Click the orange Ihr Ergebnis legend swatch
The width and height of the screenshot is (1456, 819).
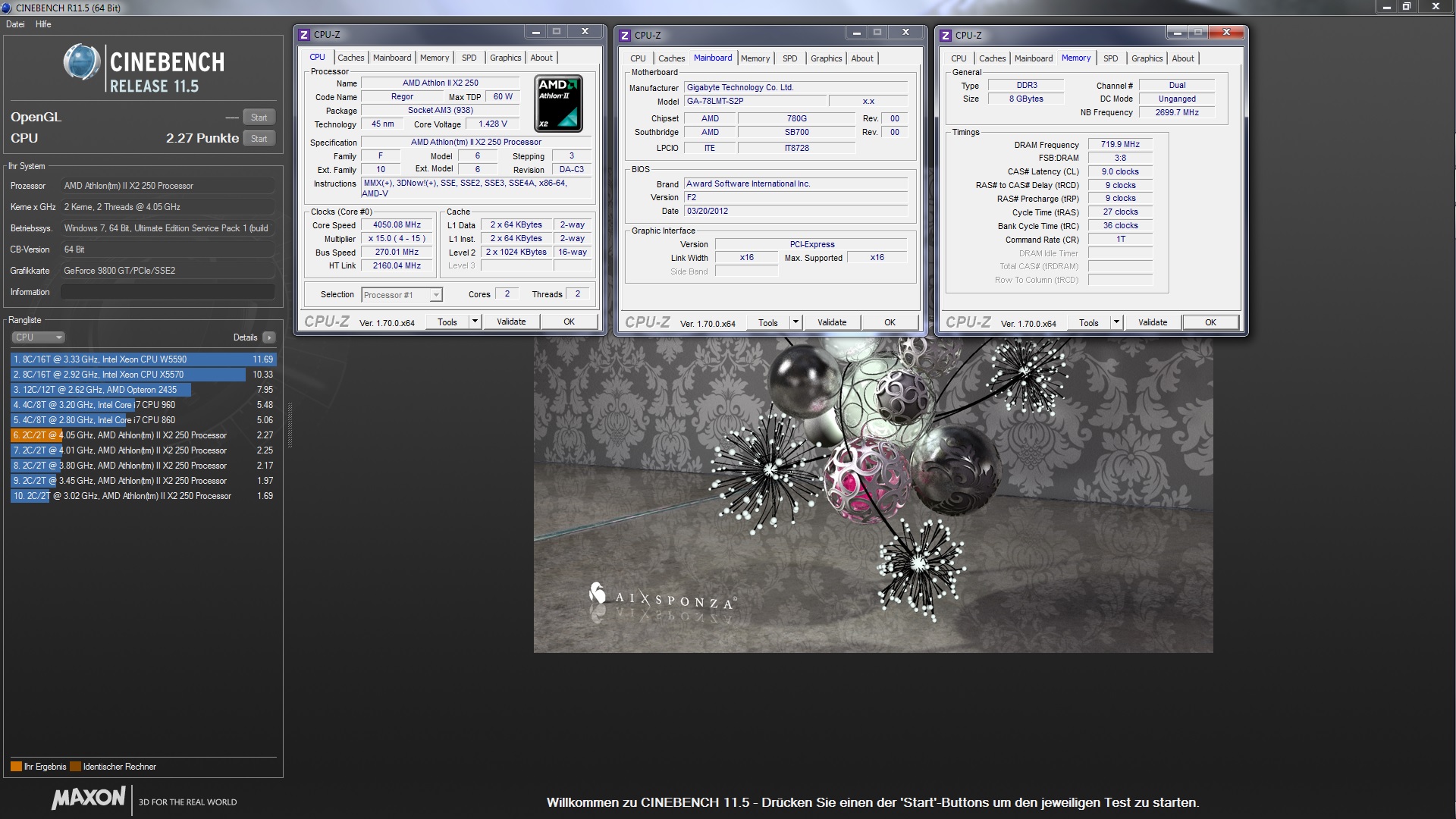coord(16,767)
